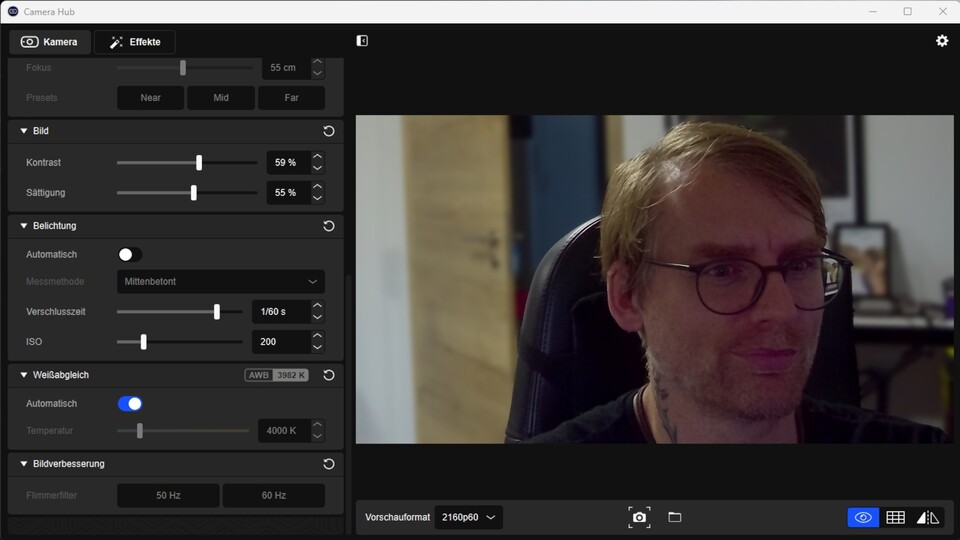The image size is (960, 540).
Task: Open settings gear icon
Action: (942, 40)
